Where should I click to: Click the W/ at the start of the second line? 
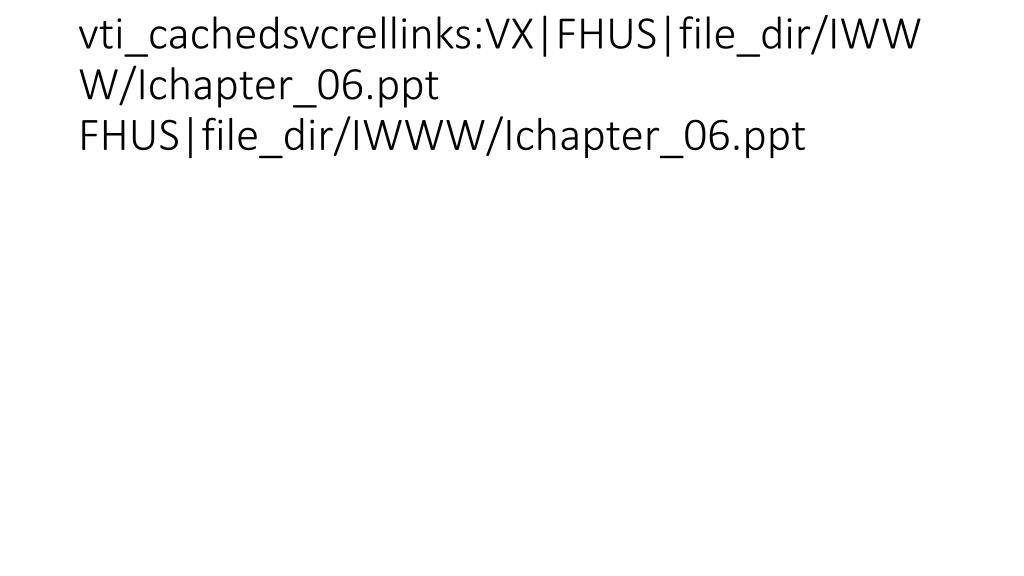click(107, 86)
